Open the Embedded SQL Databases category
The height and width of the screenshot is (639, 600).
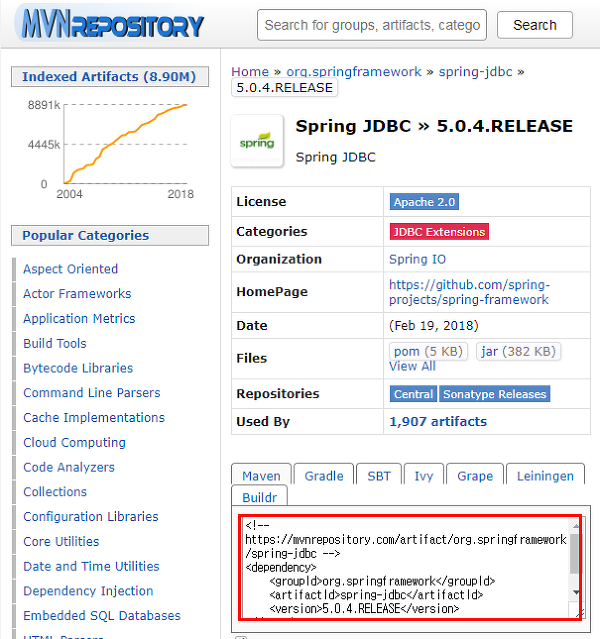click(102, 615)
